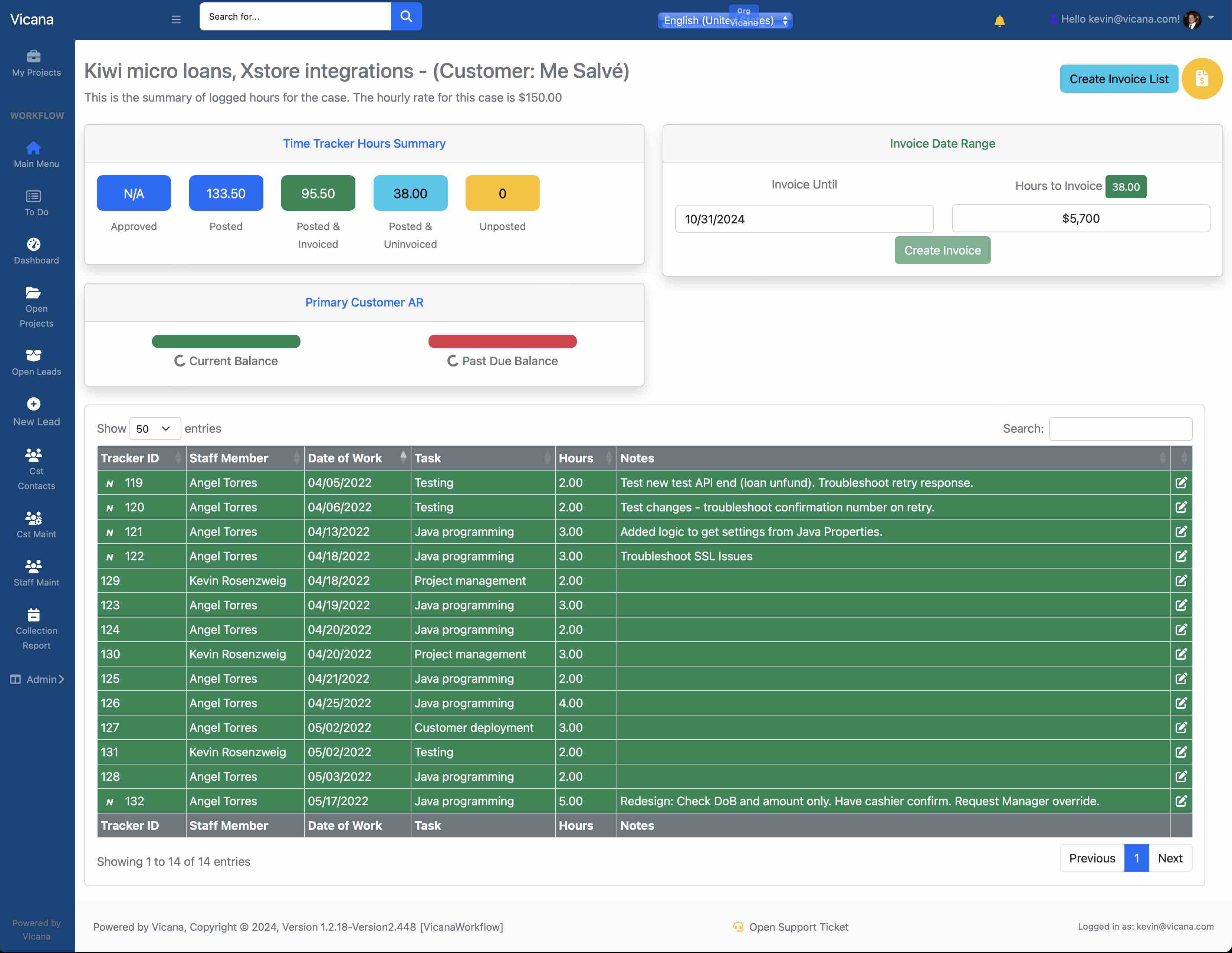
Task: Click the hamburger sidebar toggle icon
Action: (x=176, y=19)
